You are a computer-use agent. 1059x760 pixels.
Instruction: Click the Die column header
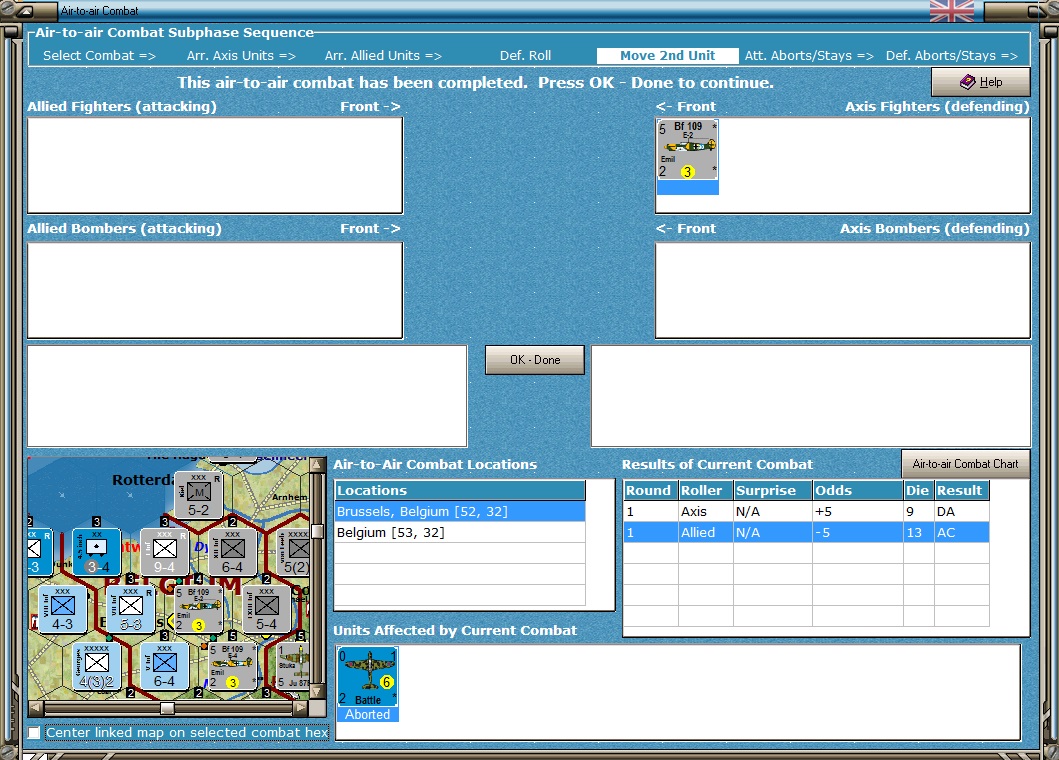click(x=919, y=490)
